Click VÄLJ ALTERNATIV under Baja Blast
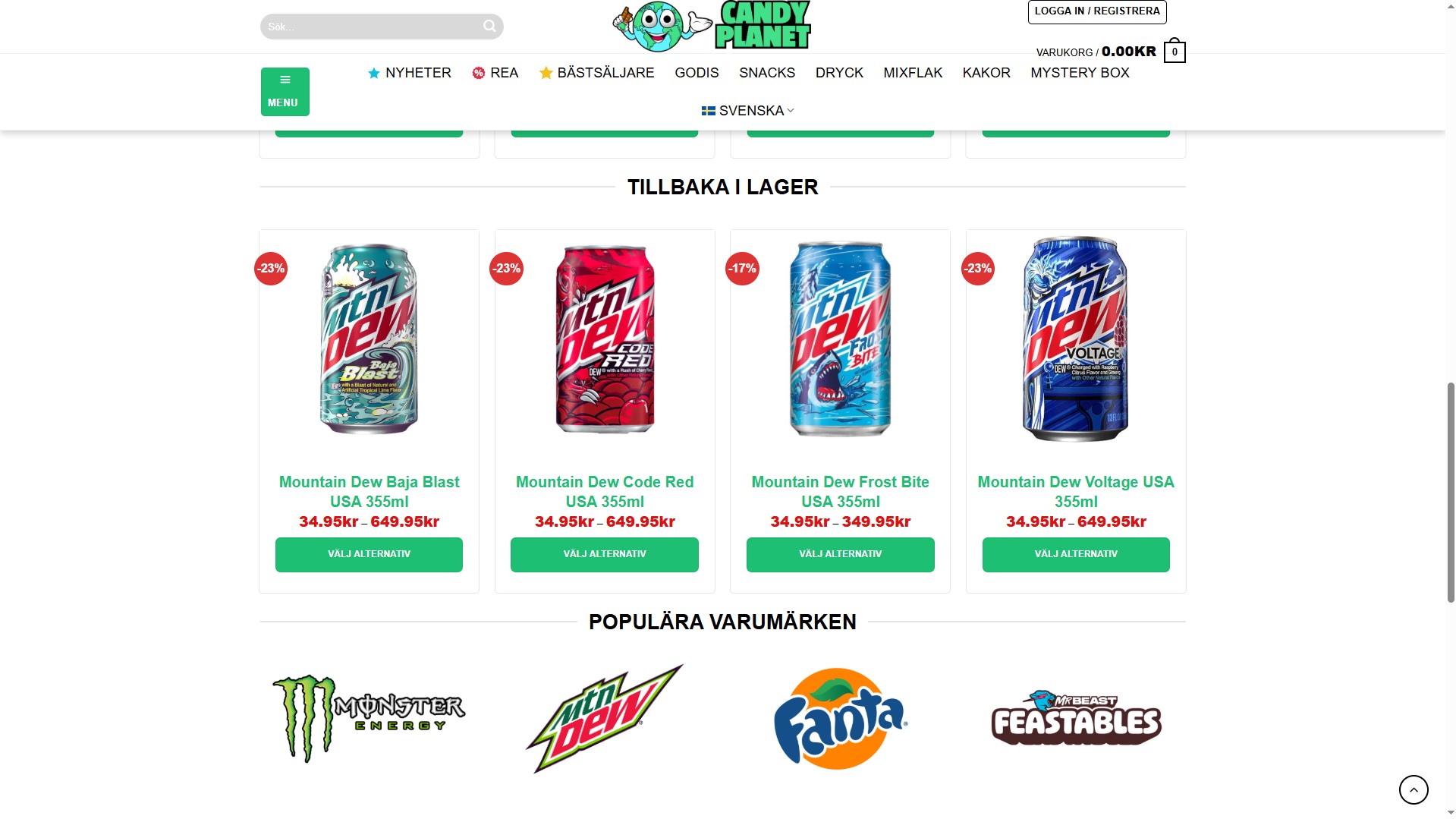This screenshot has height=819, width=1456. 369,555
